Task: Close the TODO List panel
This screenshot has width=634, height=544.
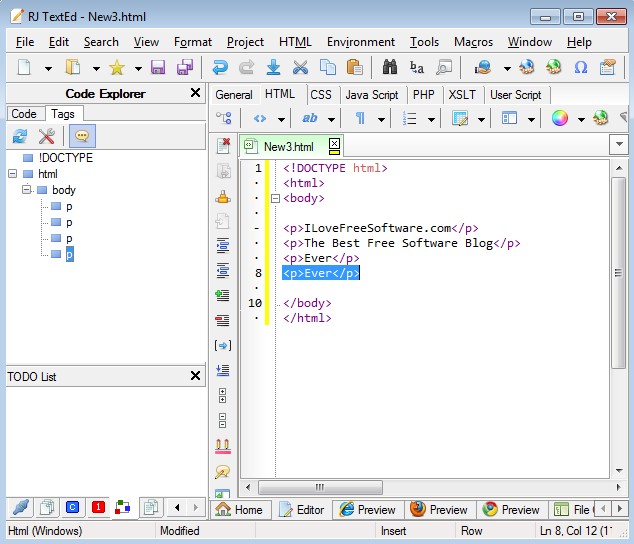Action: pos(195,376)
